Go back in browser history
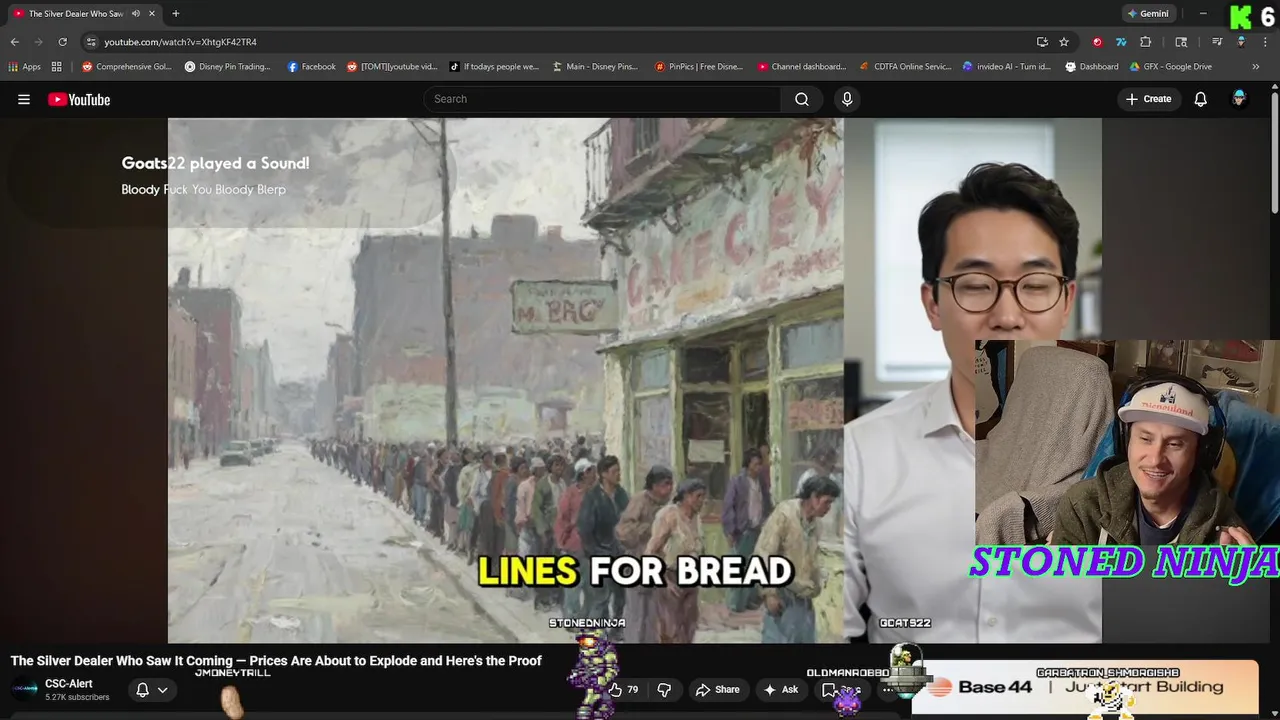Image resolution: width=1280 pixels, height=720 pixels. click(x=14, y=42)
